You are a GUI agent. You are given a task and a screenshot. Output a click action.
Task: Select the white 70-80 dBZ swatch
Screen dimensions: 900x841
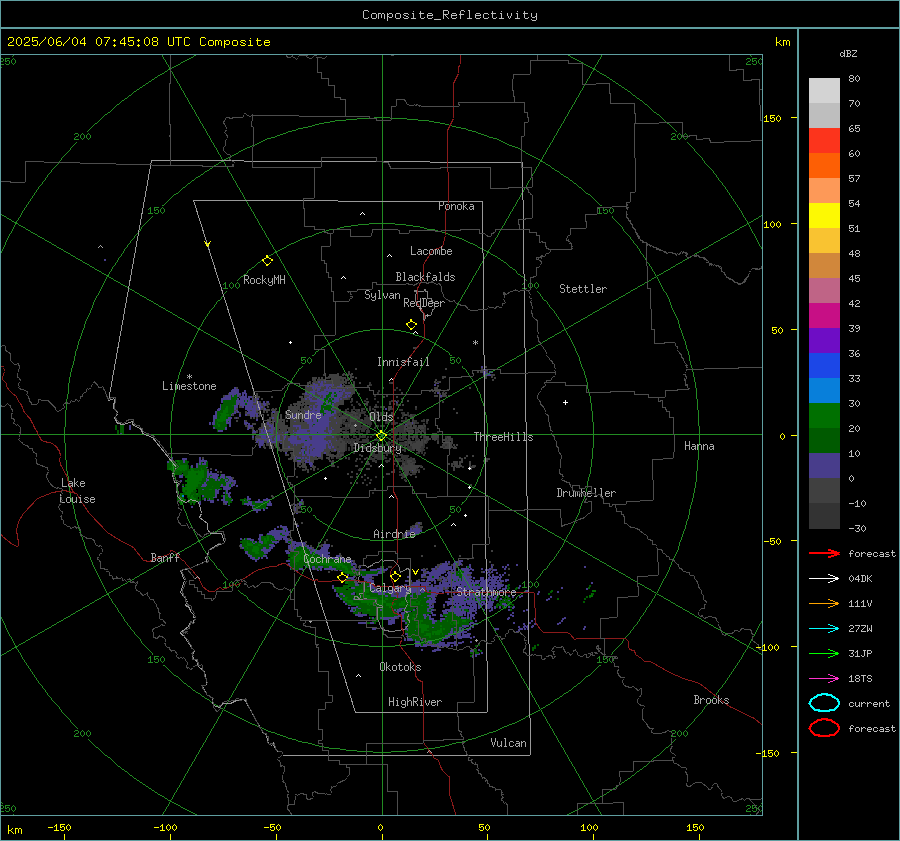(824, 91)
